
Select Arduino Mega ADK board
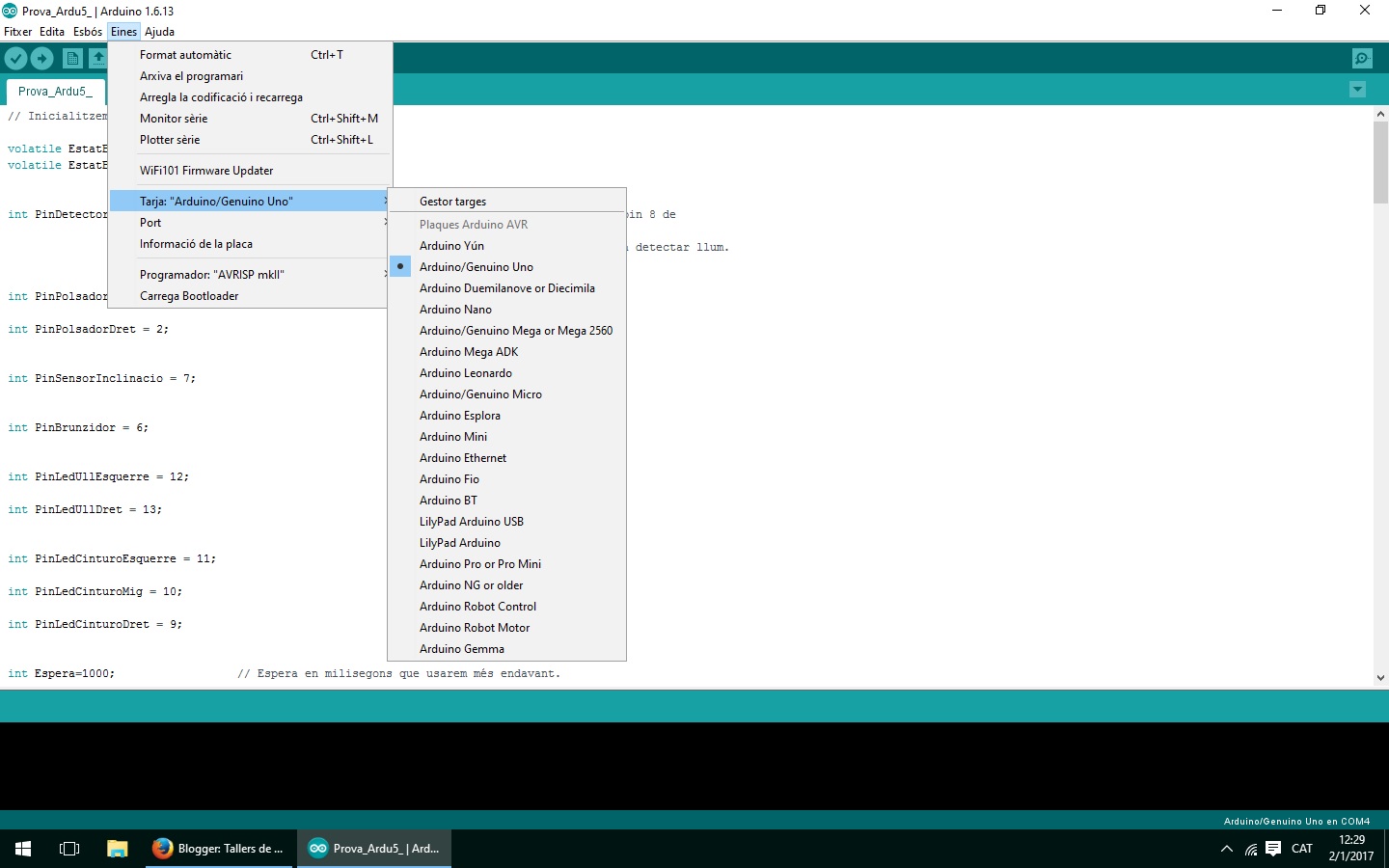click(507, 352)
